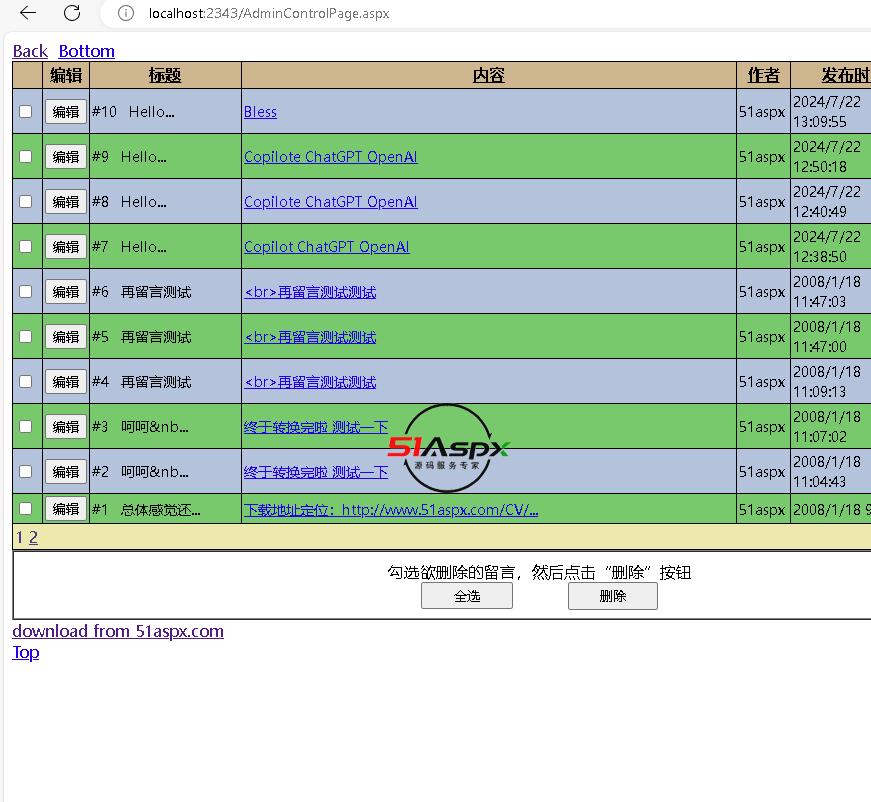
Task: Open Copilot ChatGPT OpenAI link in row #7
Action: (327, 247)
